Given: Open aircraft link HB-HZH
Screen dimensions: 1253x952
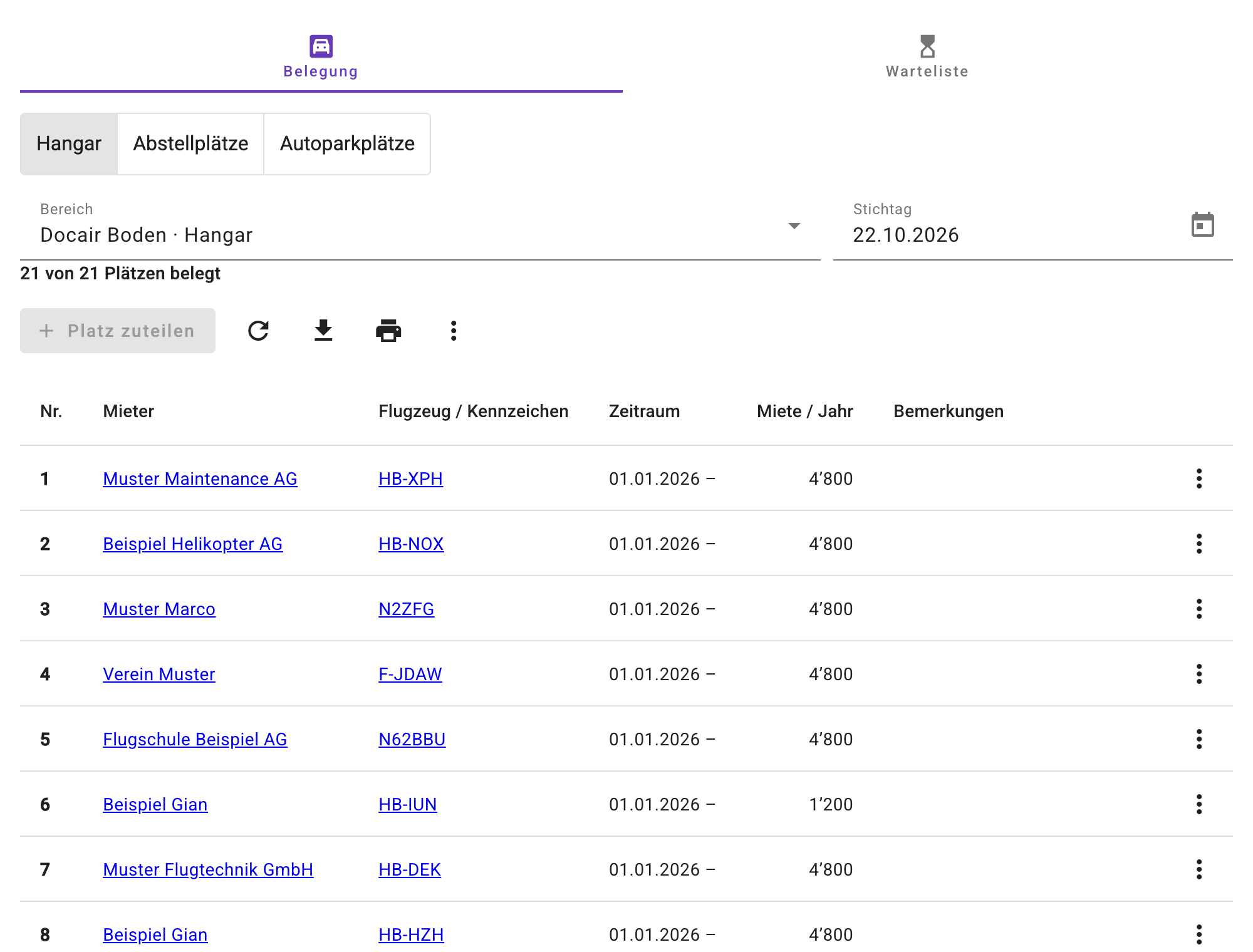Looking at the screenshot, I should [x=411, y=934].
